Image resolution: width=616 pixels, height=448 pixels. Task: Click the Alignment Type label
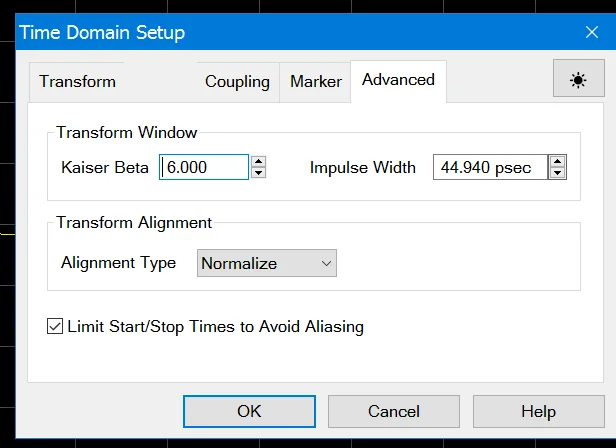tap(118, 264)
